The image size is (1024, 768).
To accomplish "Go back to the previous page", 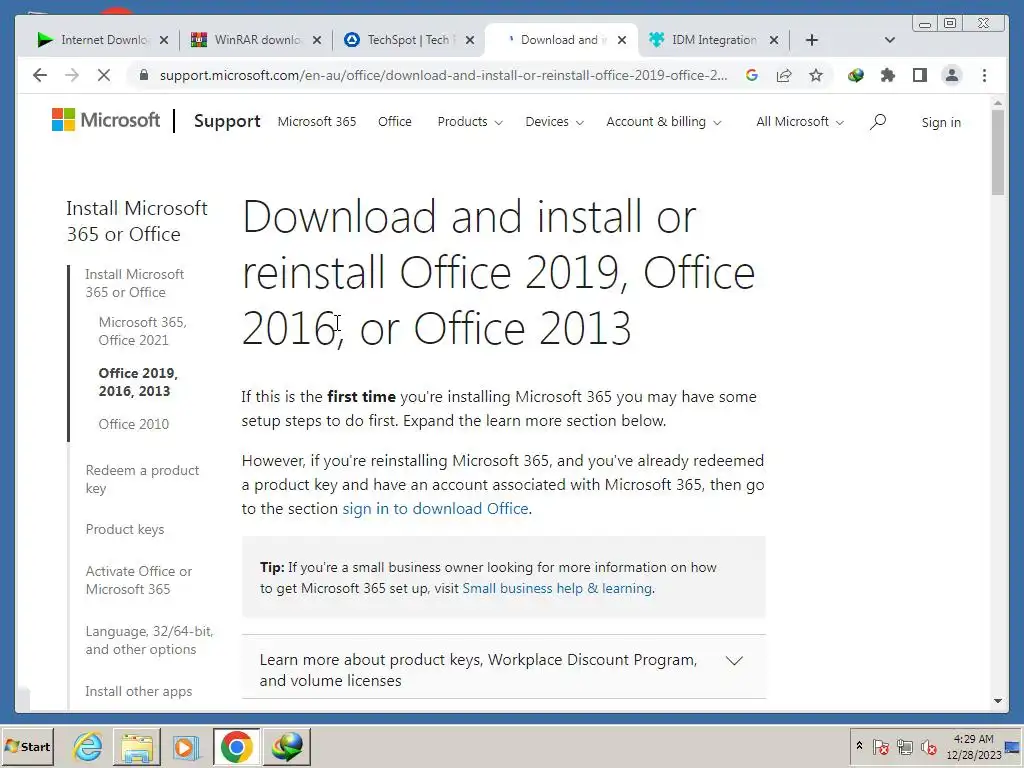I will [40, 75].
